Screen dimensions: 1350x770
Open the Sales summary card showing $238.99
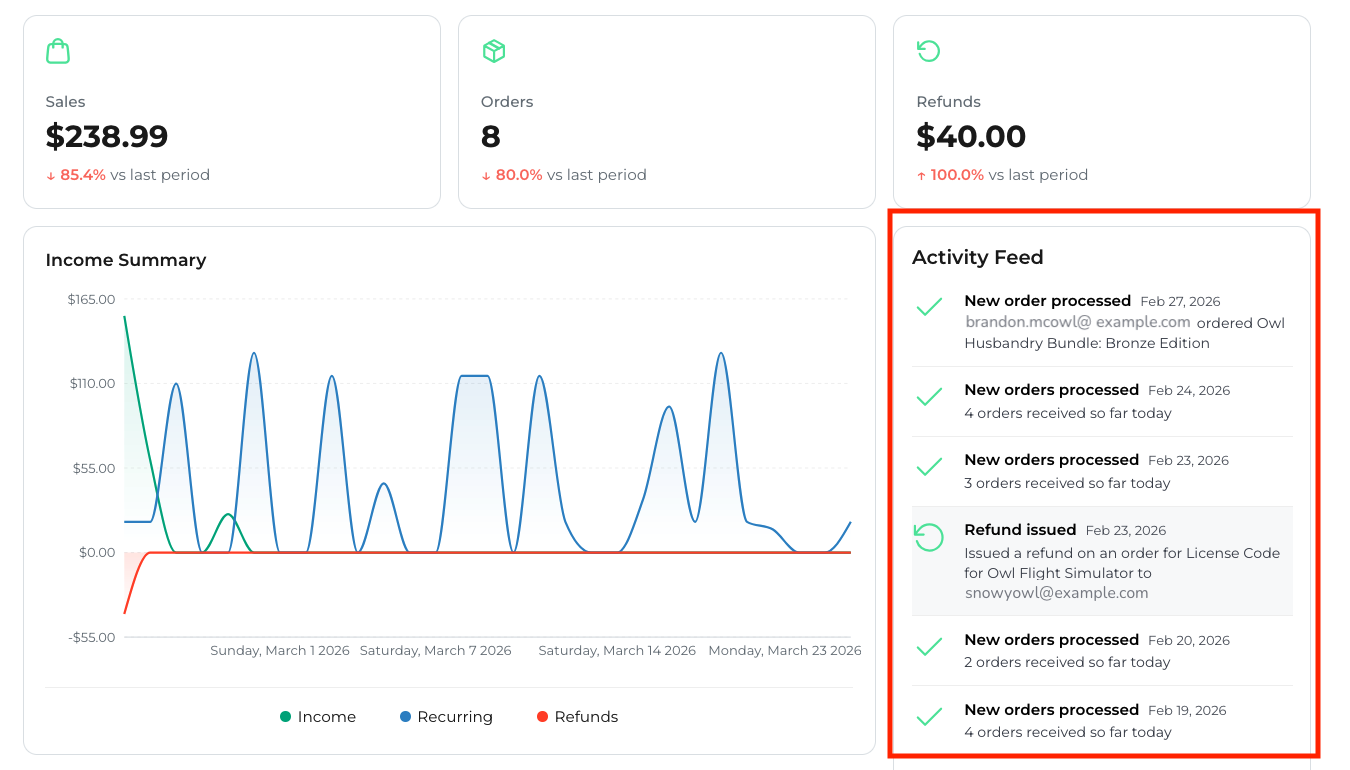(232, 112)
